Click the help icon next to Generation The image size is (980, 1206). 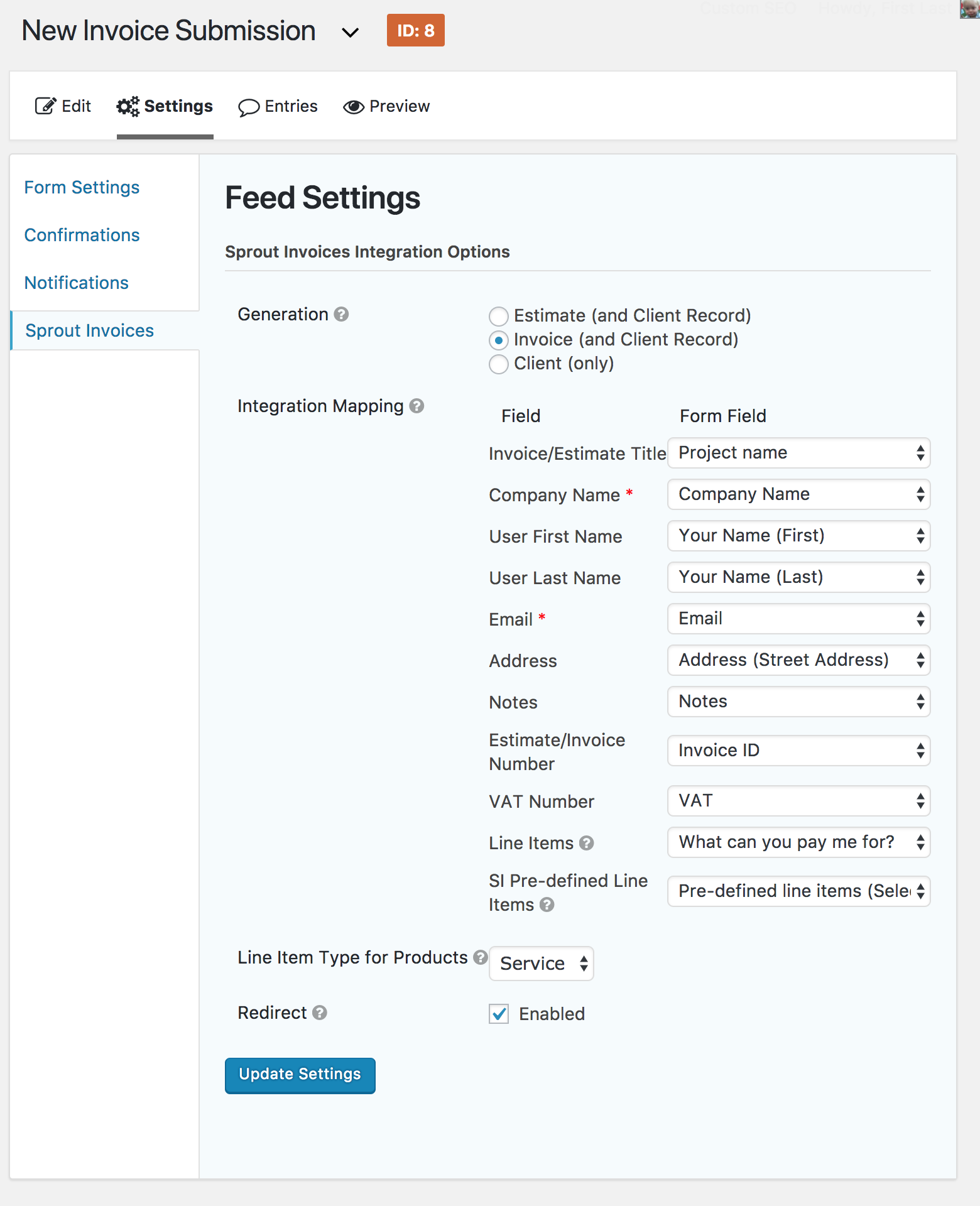[x=341, y=314]
